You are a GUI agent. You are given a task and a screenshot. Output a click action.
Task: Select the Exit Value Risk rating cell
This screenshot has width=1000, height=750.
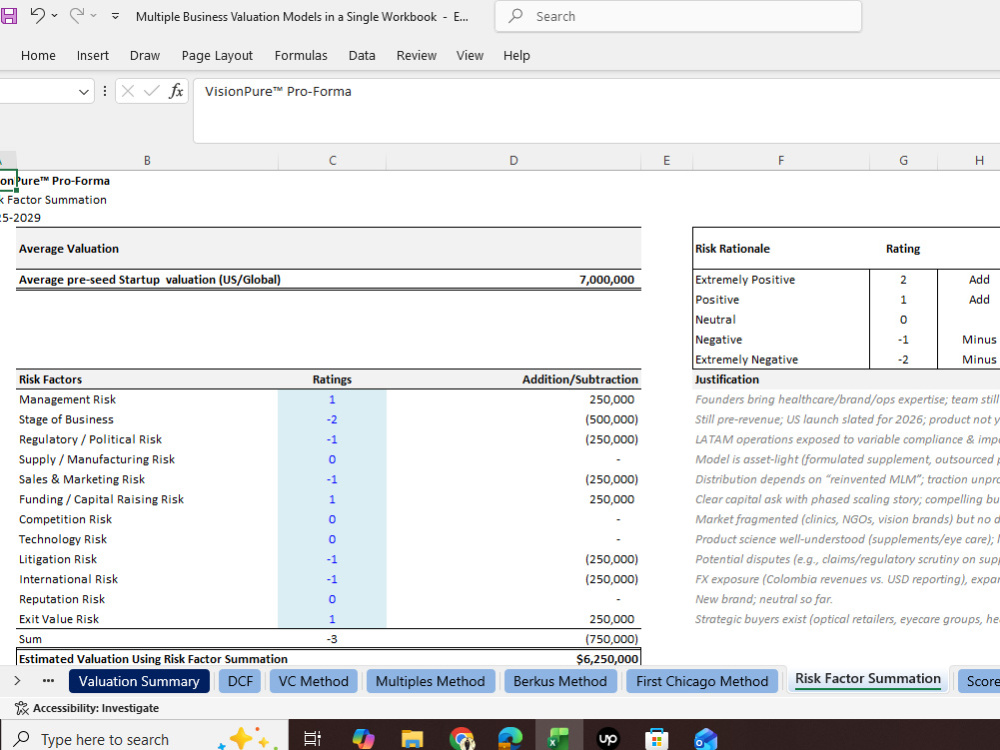pyautogui.click(x=332, y=619)
